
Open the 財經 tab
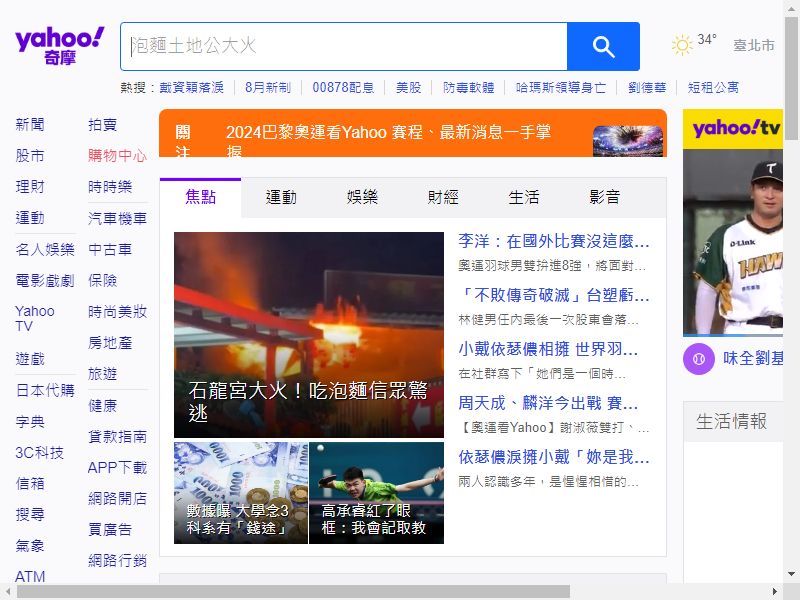tap(443, 197)
